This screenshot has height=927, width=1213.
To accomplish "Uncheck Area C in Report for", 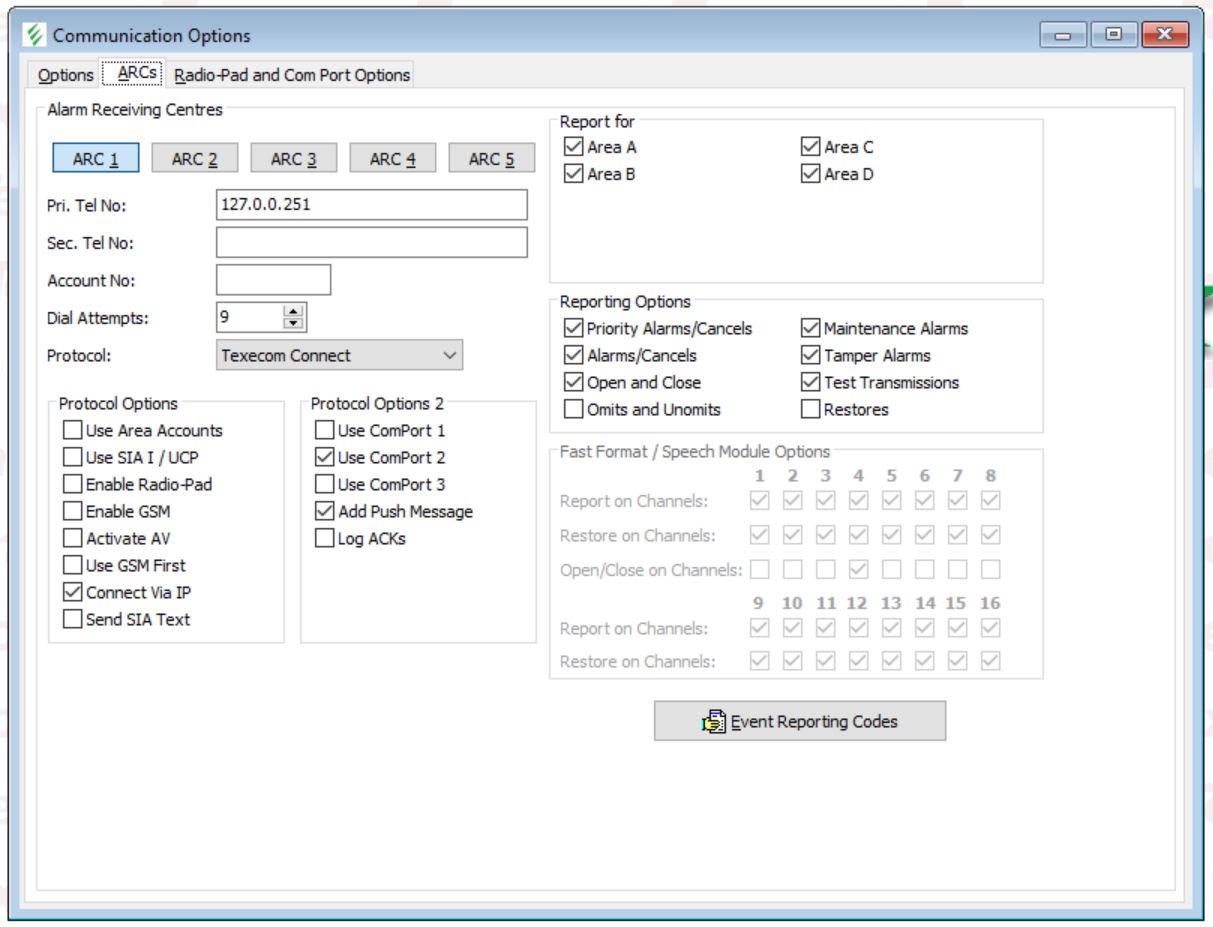I will coord(811,148).
